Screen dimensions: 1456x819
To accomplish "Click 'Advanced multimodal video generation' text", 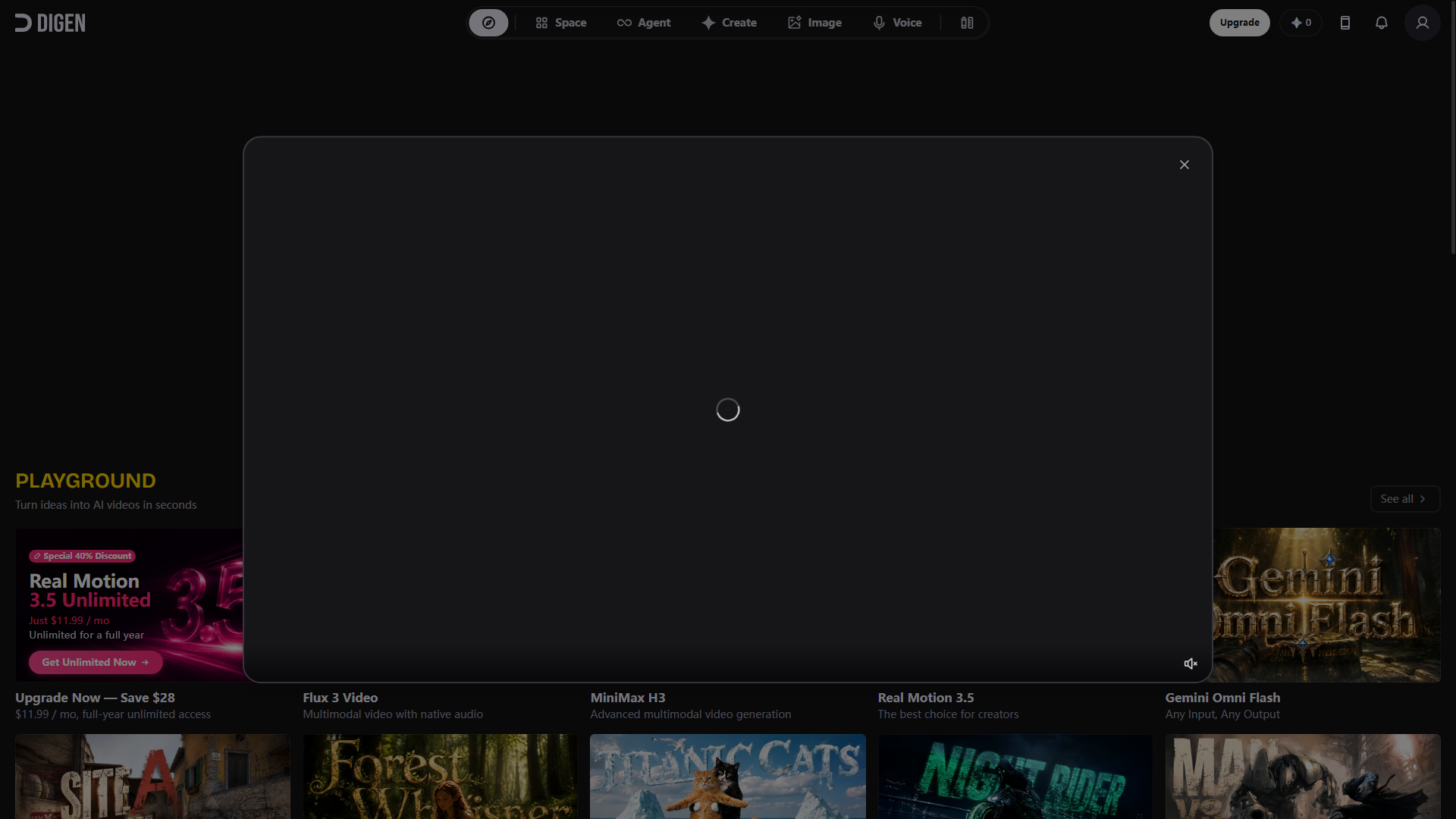I will (x=691, y=714).
